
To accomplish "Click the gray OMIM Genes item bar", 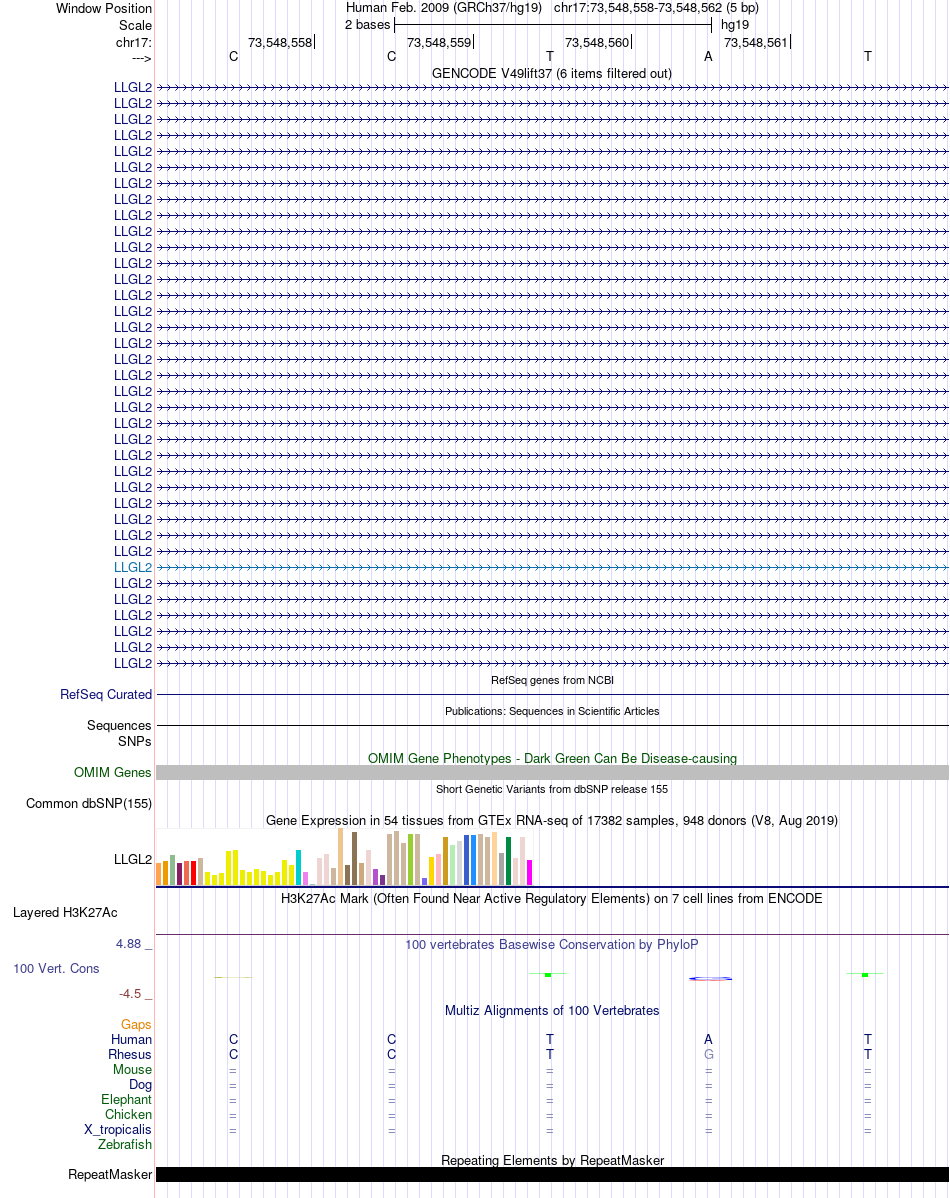I will 552,772.
